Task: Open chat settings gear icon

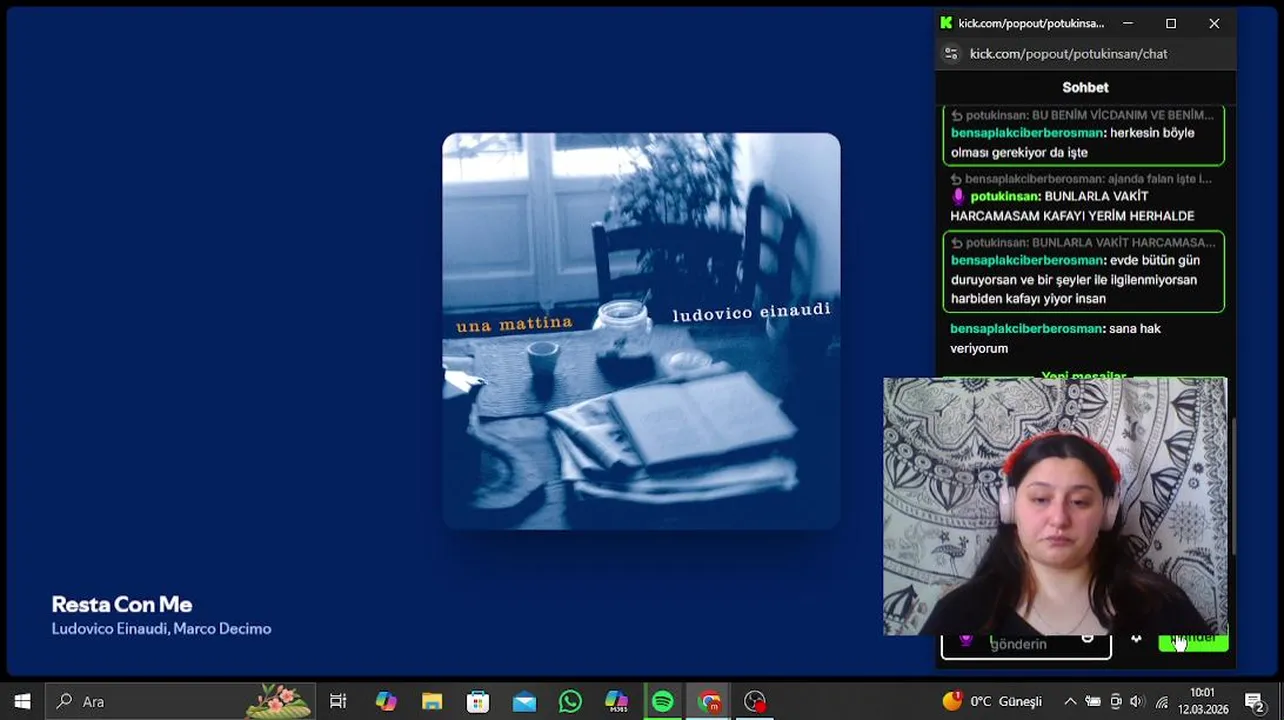Action: click(x=1136, y=639)
